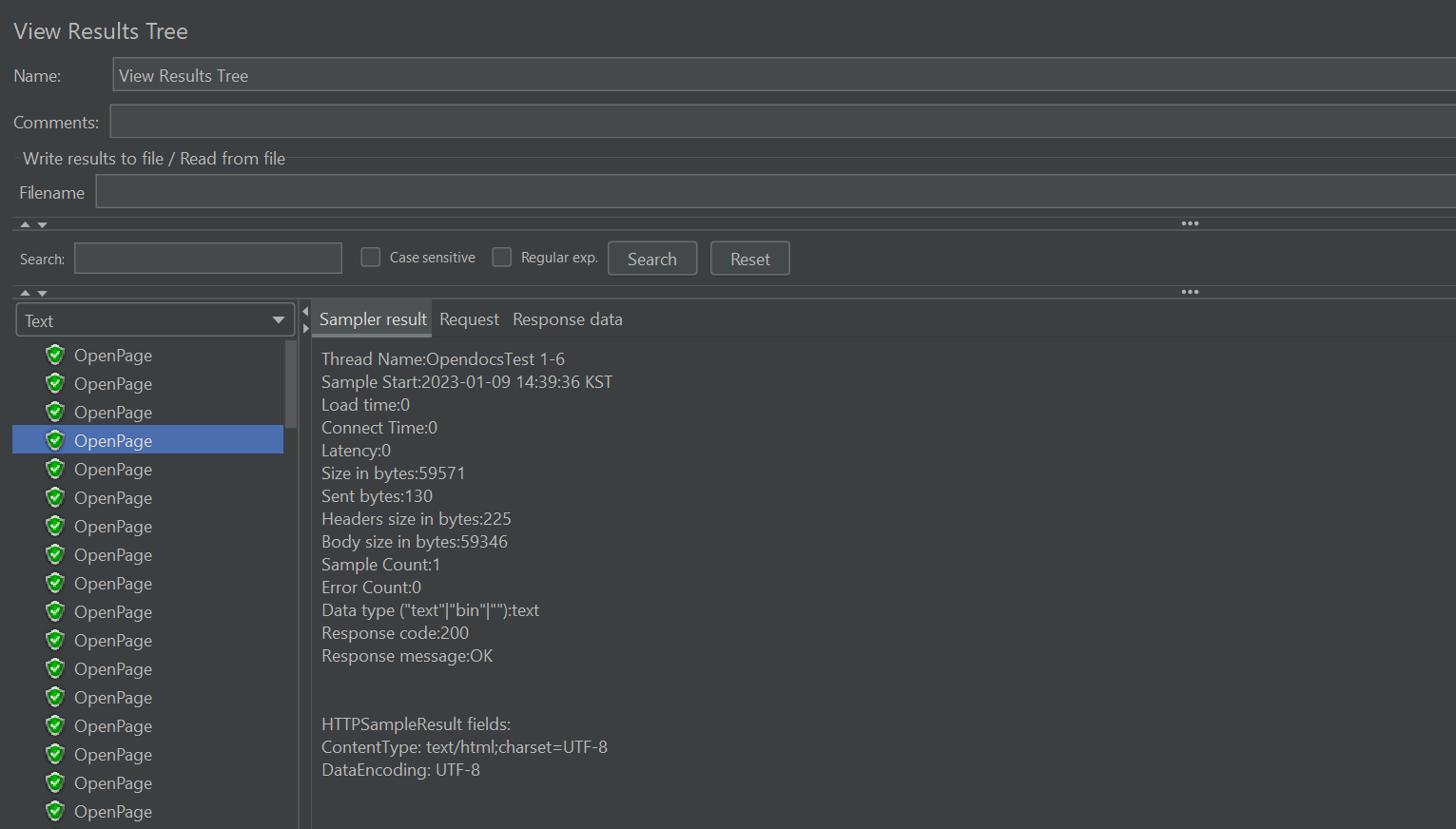Click the three-dot divider handle below the Search row
Viewport: 1456px width, 829px height.
tap(1190, 292)
